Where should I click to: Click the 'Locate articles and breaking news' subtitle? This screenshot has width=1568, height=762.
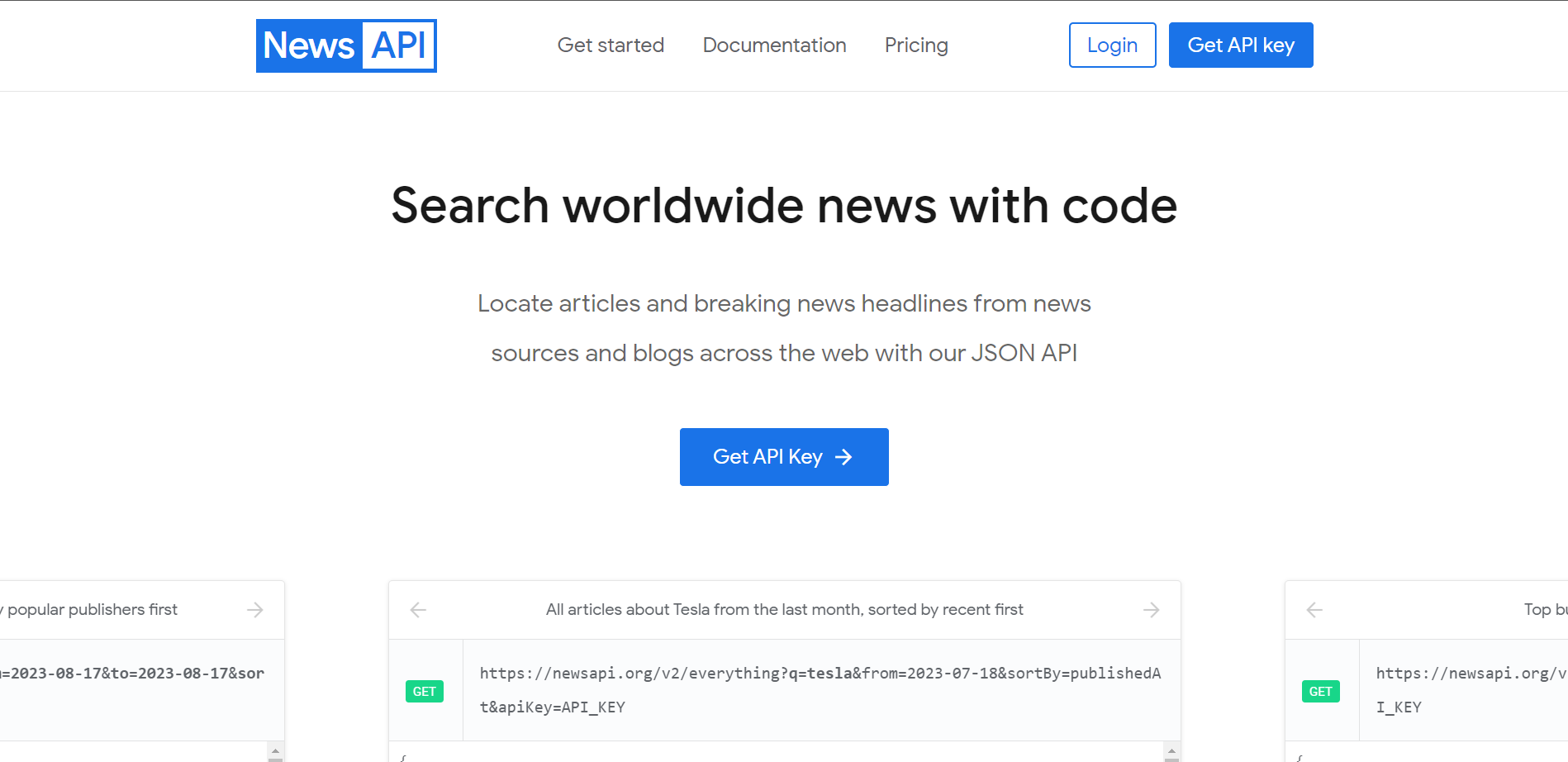784,328
